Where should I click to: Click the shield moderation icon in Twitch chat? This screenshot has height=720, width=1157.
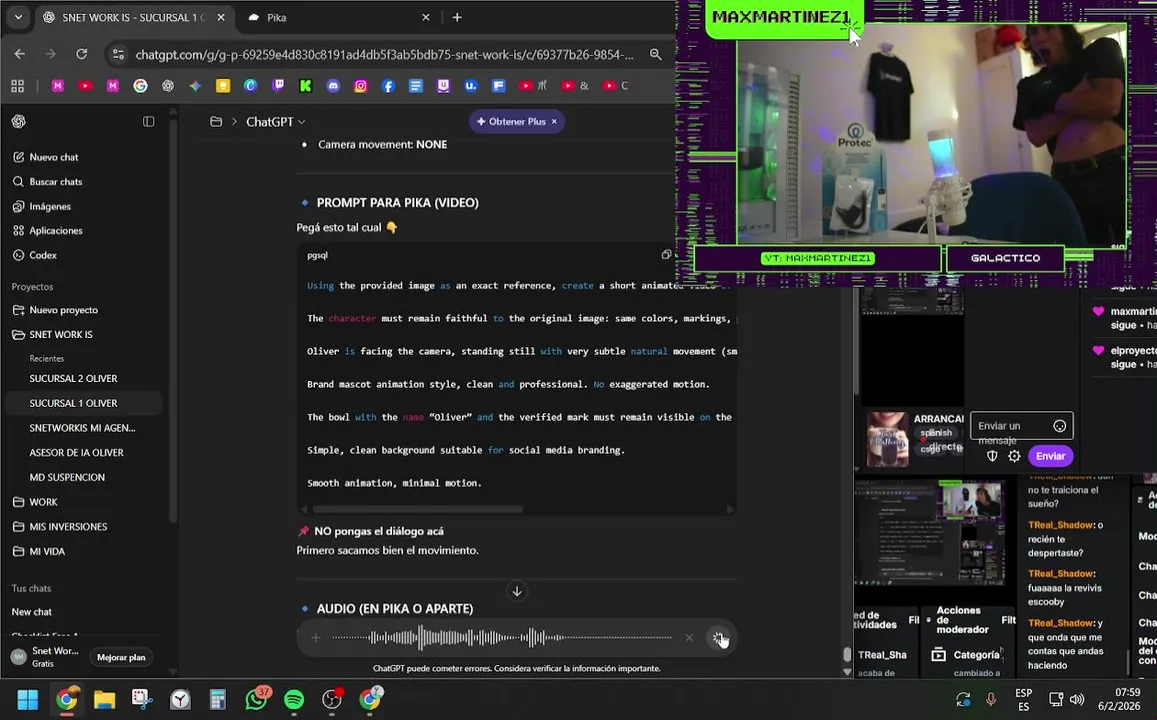click(992, 456)
